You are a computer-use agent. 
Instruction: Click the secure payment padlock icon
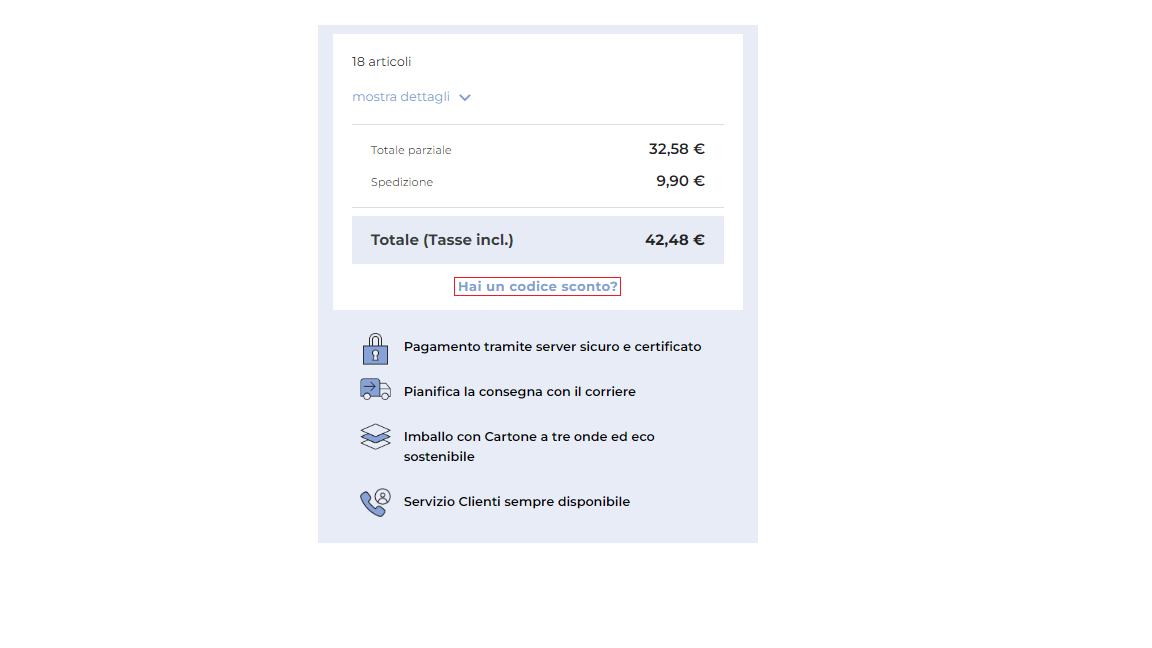[374, 348]
